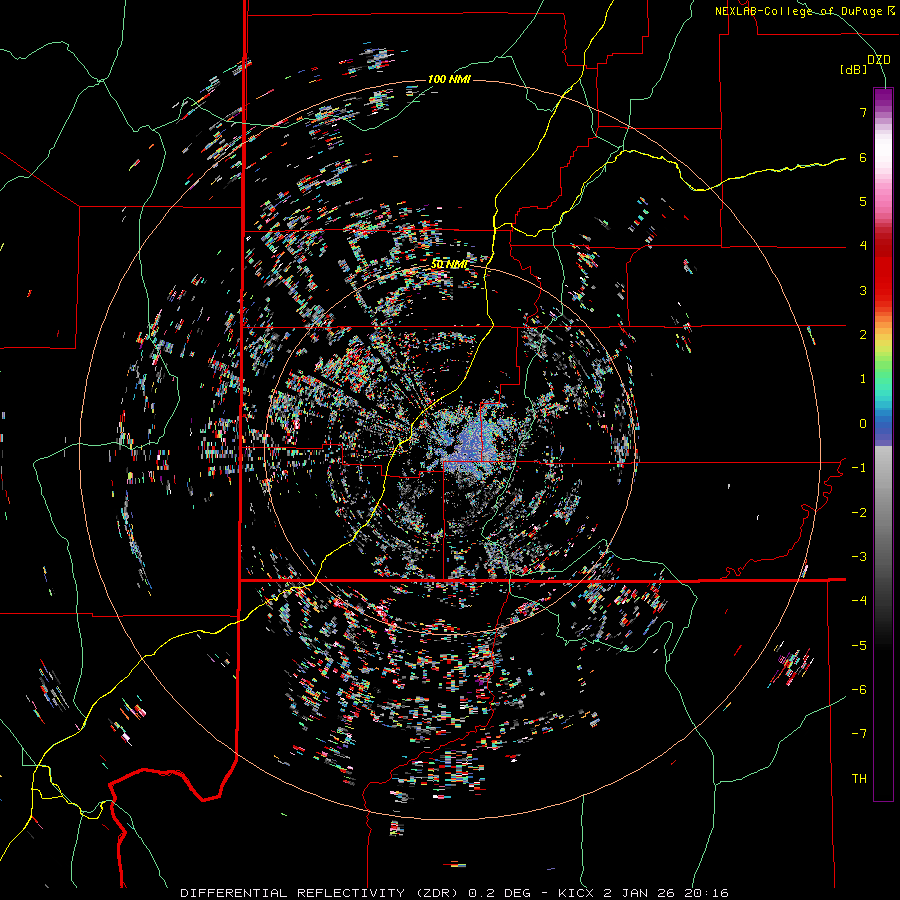Image resolution: width=900 pixels, height=900 pixels.
Task: Click the -7 value on color scale
Action: [859, 734]
